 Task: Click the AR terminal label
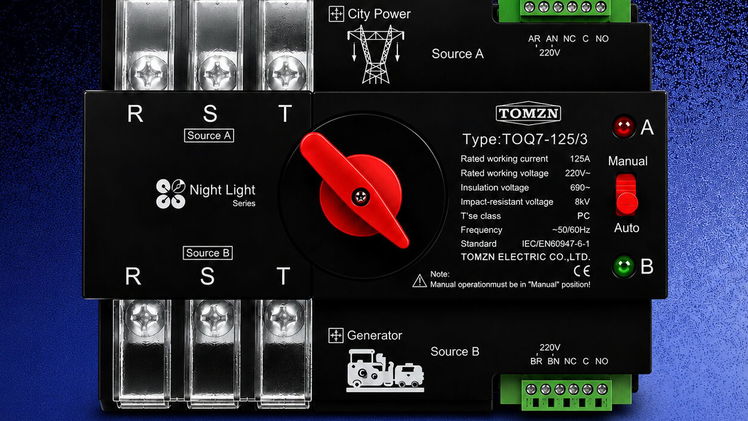534,39
